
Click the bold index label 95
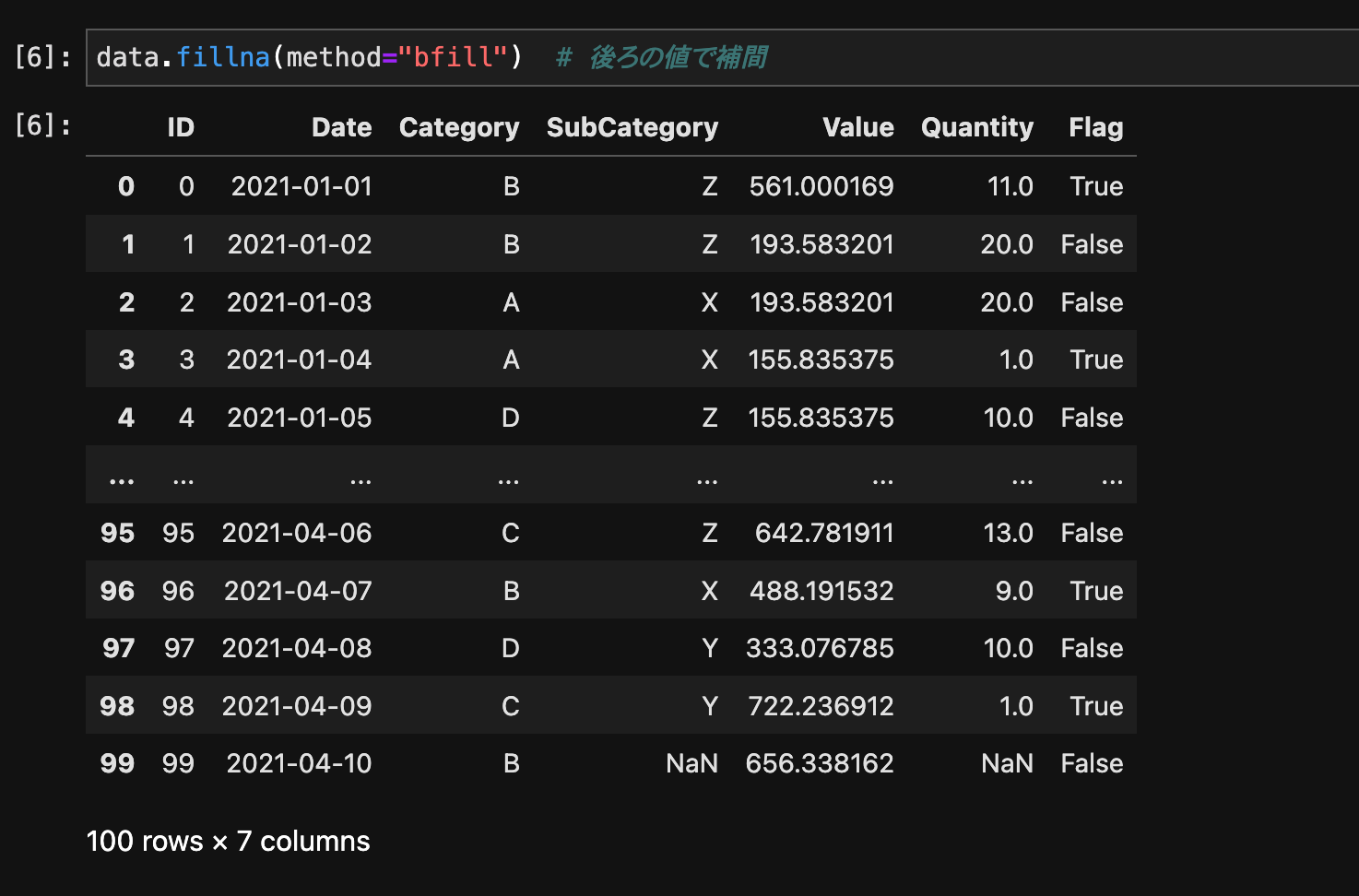pos(118,533)
